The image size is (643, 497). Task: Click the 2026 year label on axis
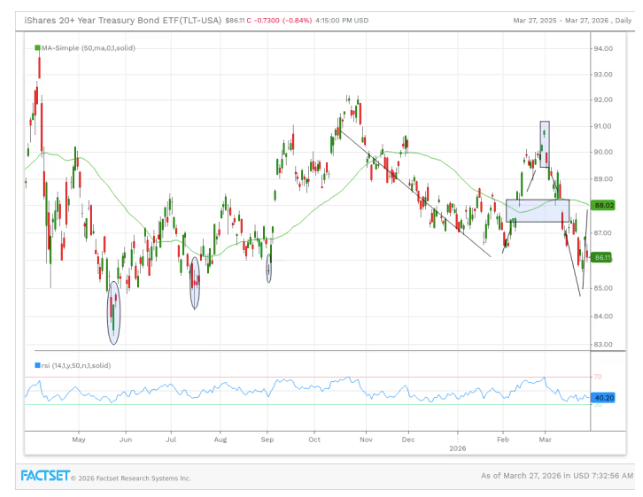click(458, 448)
